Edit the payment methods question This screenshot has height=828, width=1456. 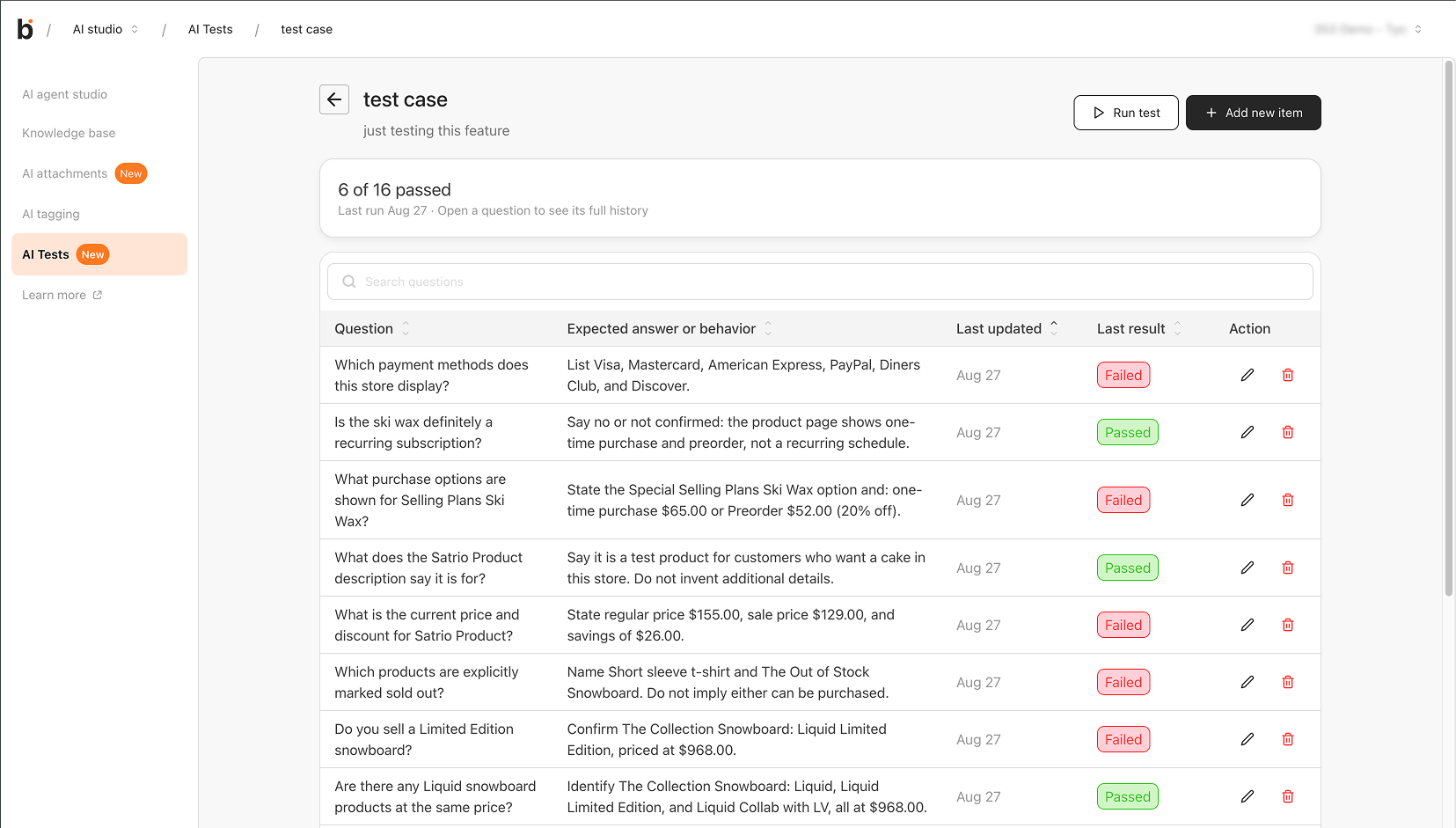click(x=1247, y=375)
